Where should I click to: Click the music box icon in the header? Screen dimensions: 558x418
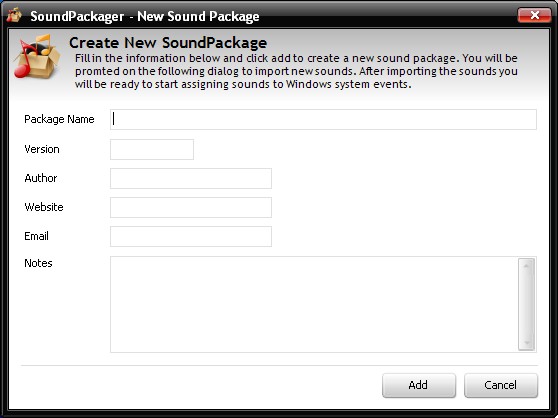[x=37, y=56]
